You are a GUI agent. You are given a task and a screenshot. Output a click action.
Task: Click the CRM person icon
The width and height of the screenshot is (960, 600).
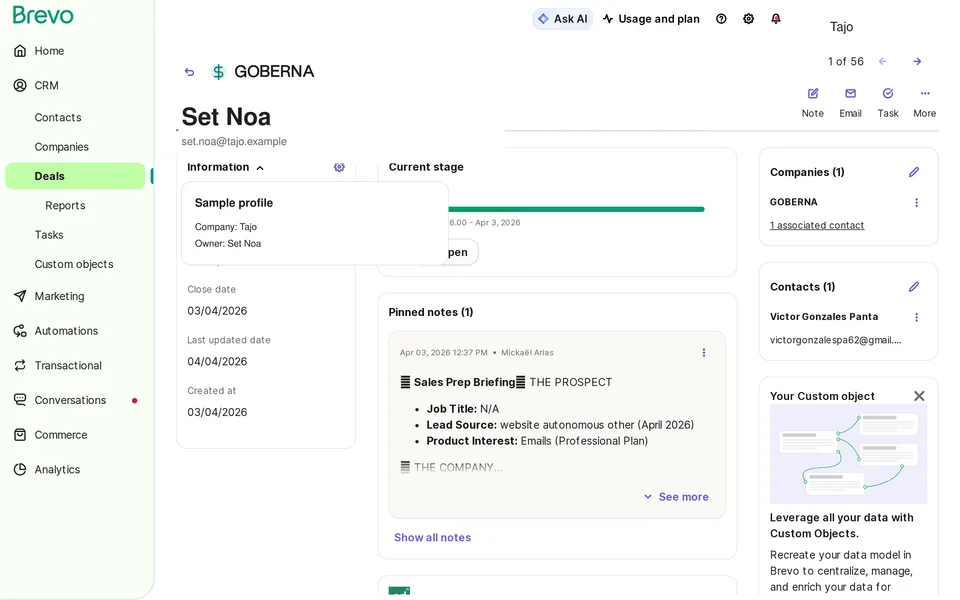(20, 85)
